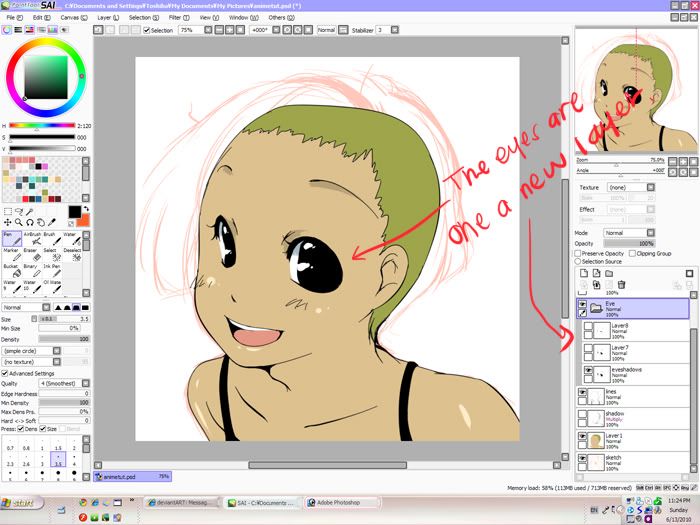This screenshot has width=700, height=525.
Task: Click the Windows Start button
Action: (x=21, y=503)
